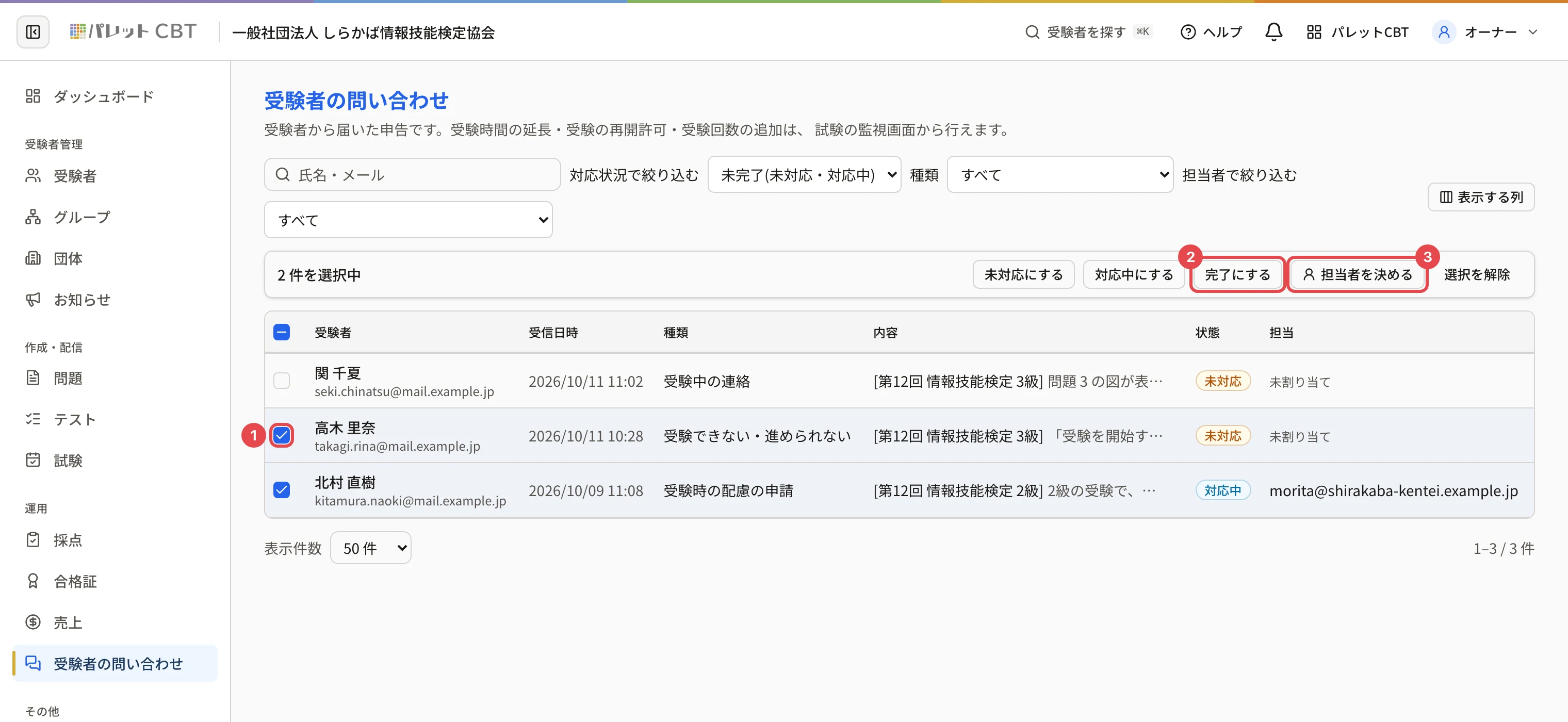Image resolution: width=1568 pixels, height=722 pixels.
Task: Click 受験中の連絡 in 関 千夏 row
Action: (x=706, y=381)
